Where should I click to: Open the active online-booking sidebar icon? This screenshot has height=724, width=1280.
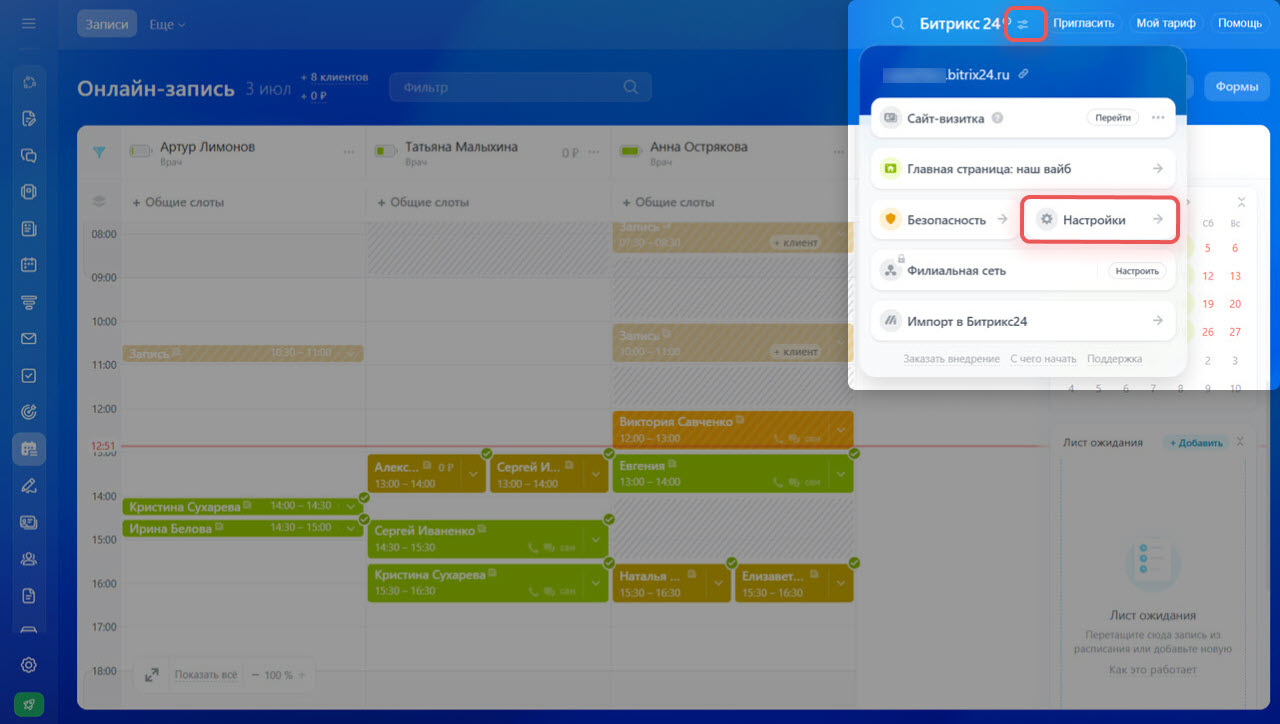click(29, 449)
